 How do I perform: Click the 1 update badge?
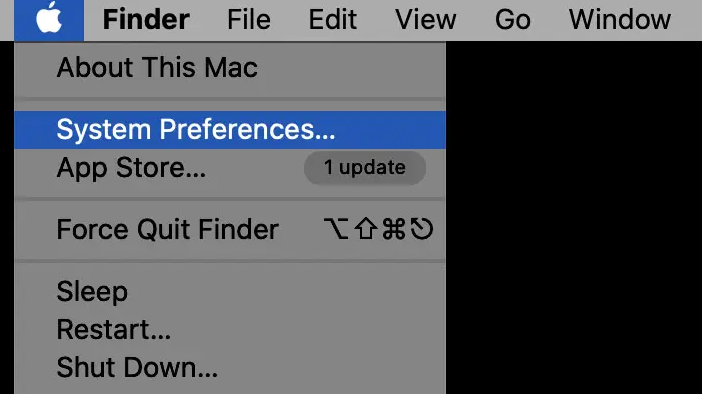pyautogui.click(x=364, y=168)
